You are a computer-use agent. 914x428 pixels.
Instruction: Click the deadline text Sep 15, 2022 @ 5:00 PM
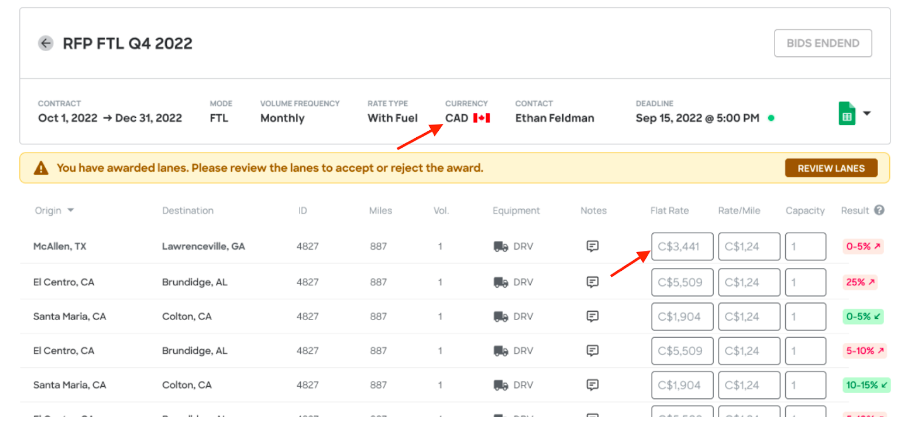697,118
